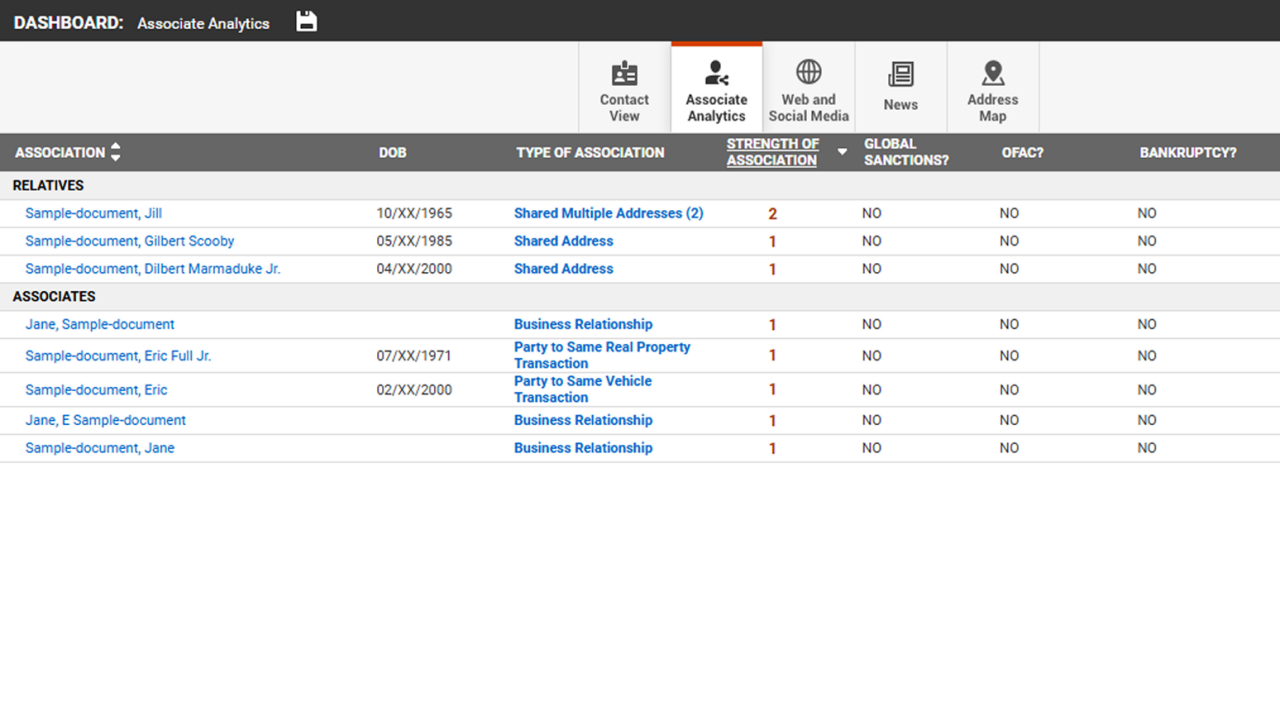1280x721 pixels.
Task: Switch to Web and Social Media tab
Action: [x=808, y=88]
